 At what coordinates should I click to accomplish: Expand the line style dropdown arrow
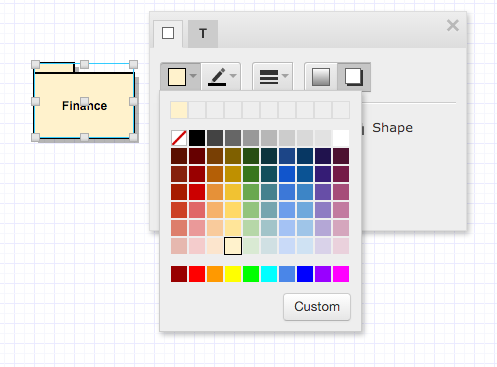(x=285, y=76)
